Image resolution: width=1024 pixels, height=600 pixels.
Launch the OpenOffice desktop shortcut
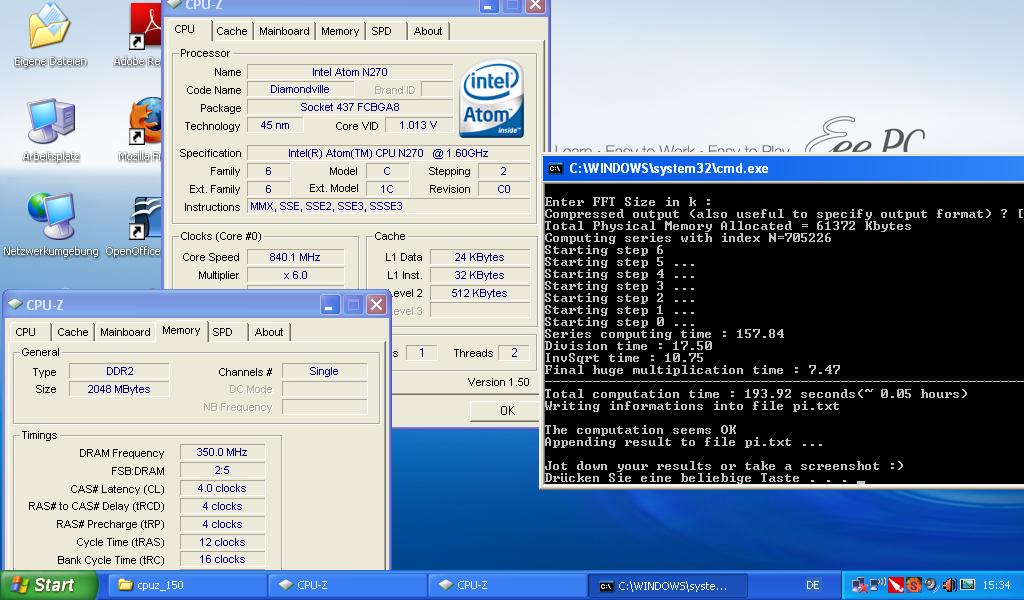pos(136,224)
